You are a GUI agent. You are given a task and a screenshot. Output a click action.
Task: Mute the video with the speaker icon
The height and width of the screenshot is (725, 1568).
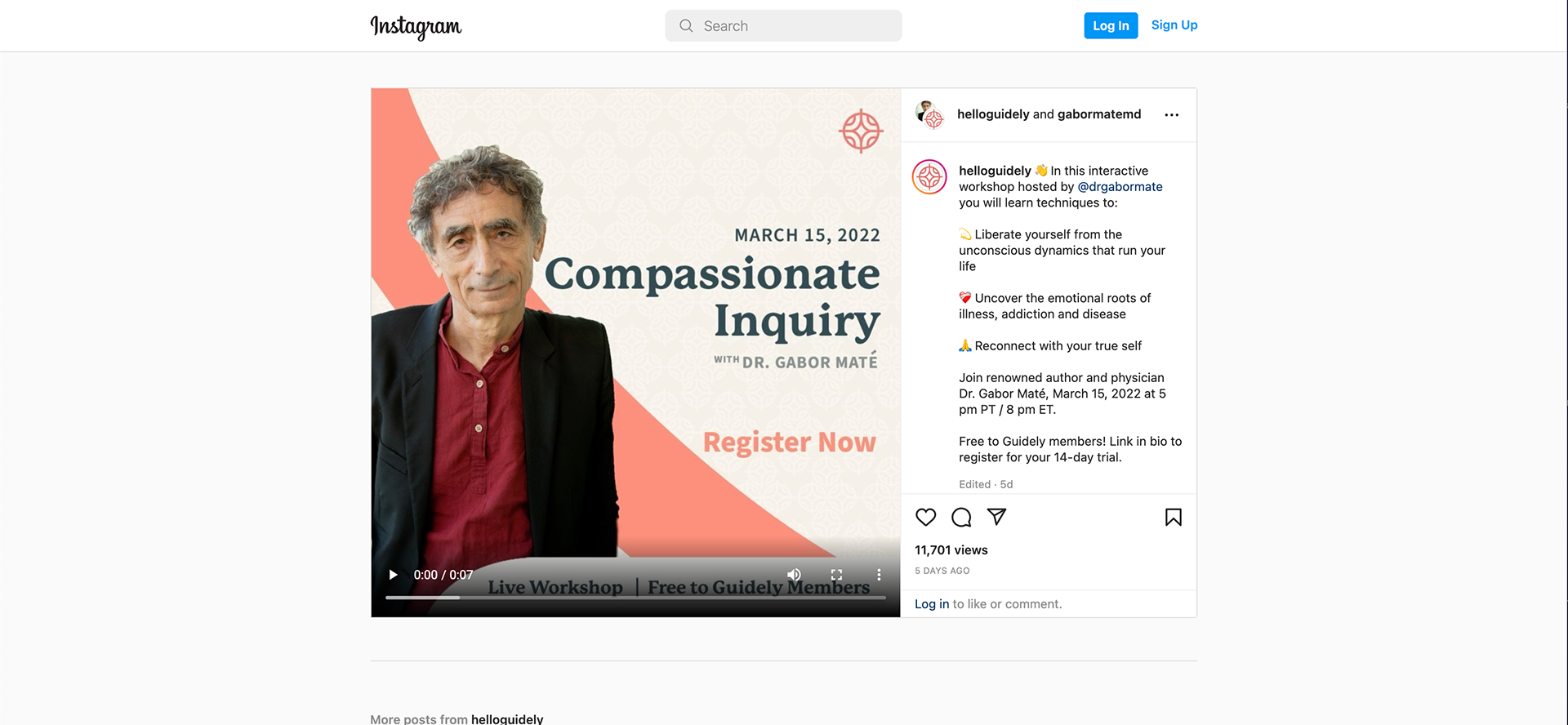pyautogui.click(x=794, y=575)
